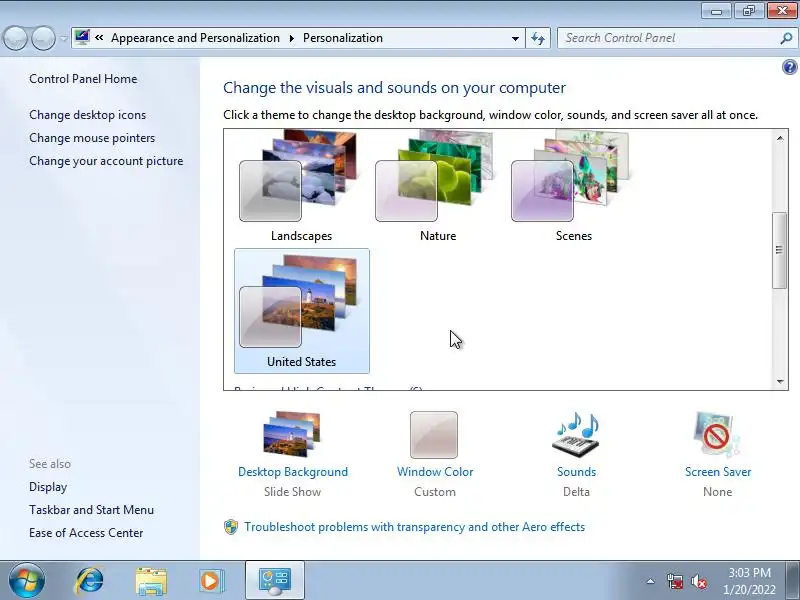Click the Back navigation button
Screen dimensions: 800x600
15,38
